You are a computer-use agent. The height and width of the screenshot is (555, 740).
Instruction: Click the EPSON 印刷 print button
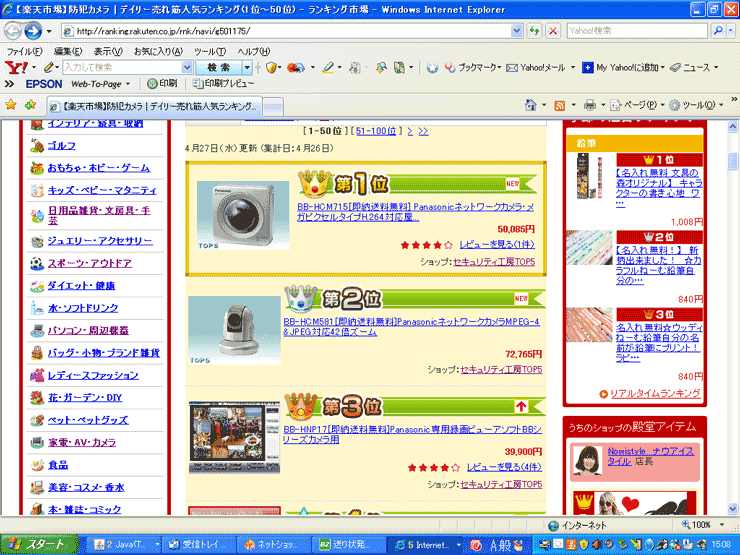click(162, 84)
